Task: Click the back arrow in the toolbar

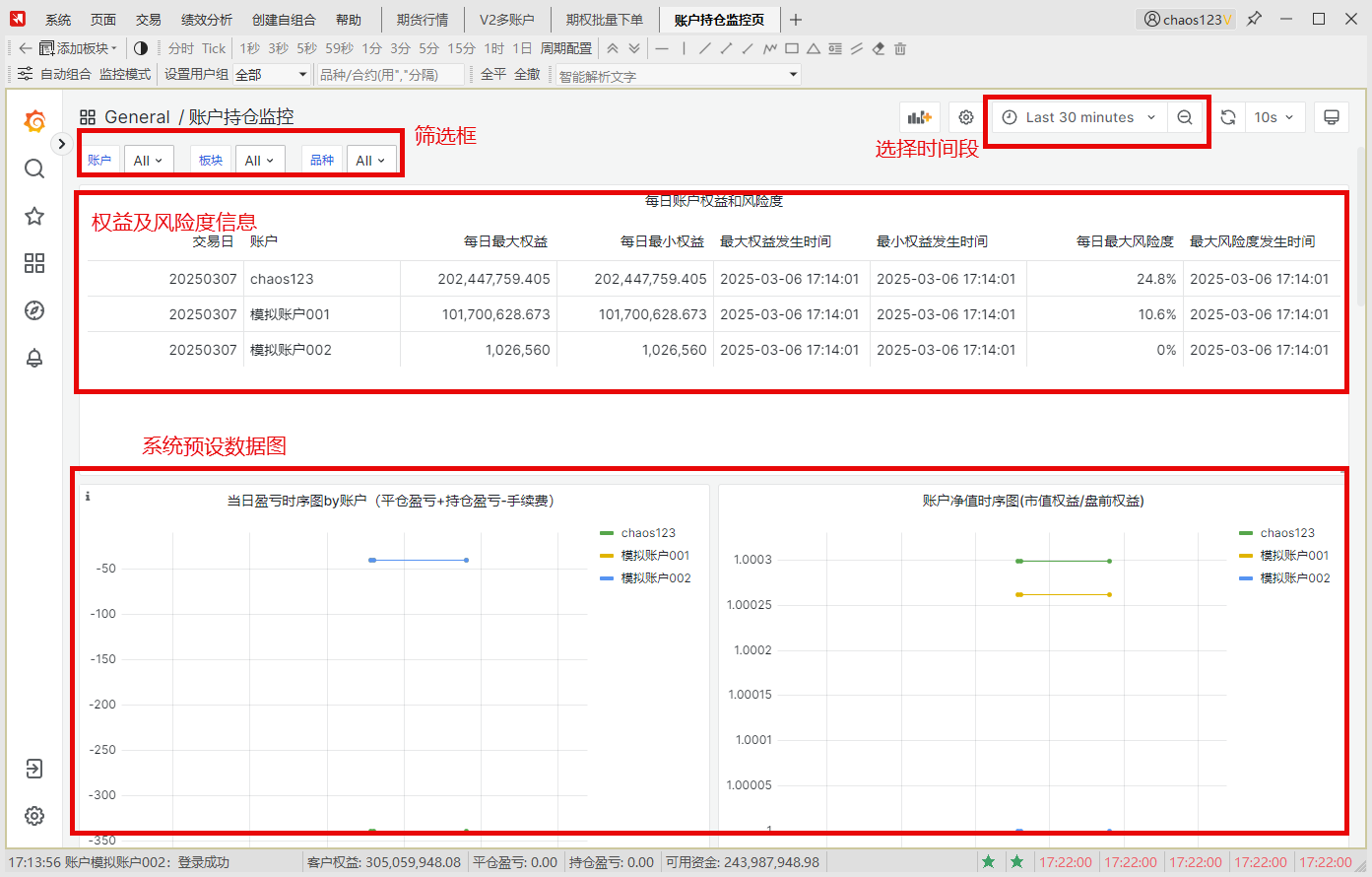Action: 26,48
